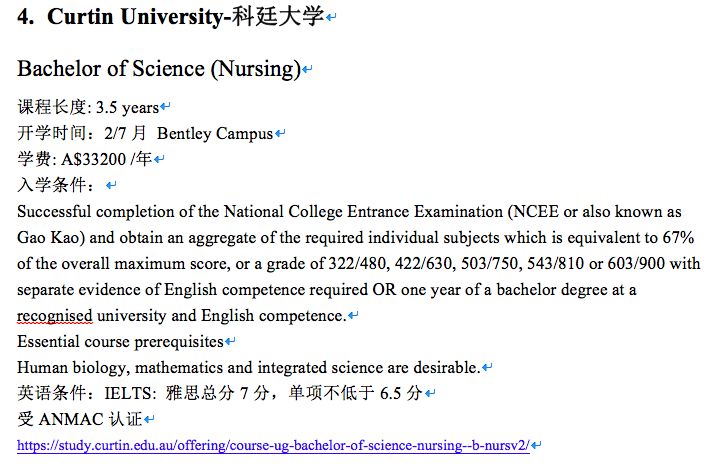Place cursor in the Curtin University heading

point(171,17)
